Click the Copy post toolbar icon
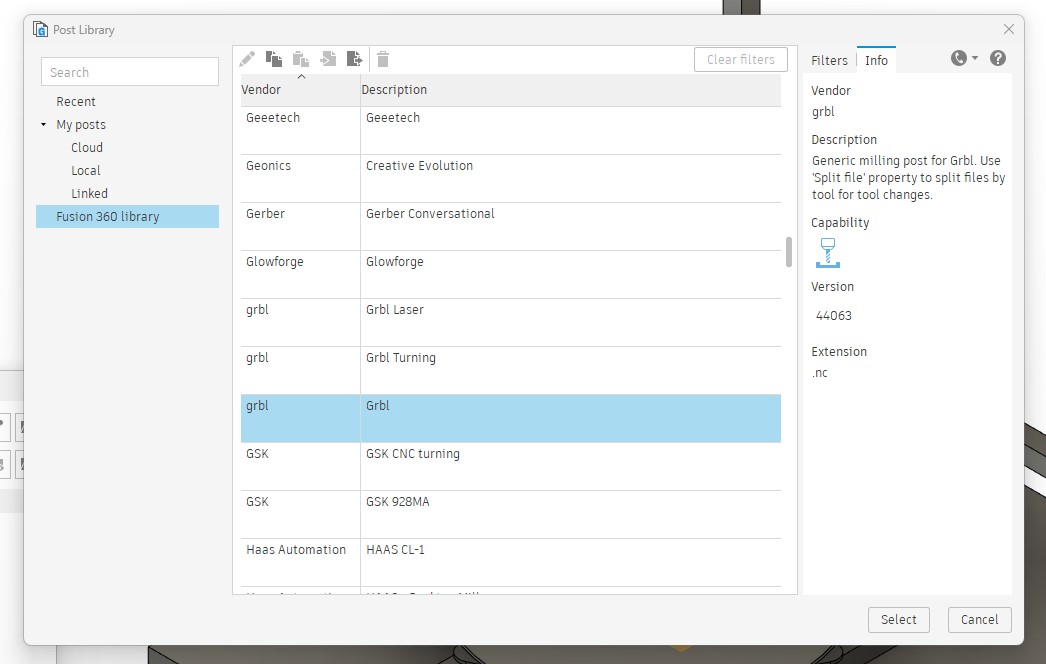Screen dimensions: 1046x664 pos(274,59)
